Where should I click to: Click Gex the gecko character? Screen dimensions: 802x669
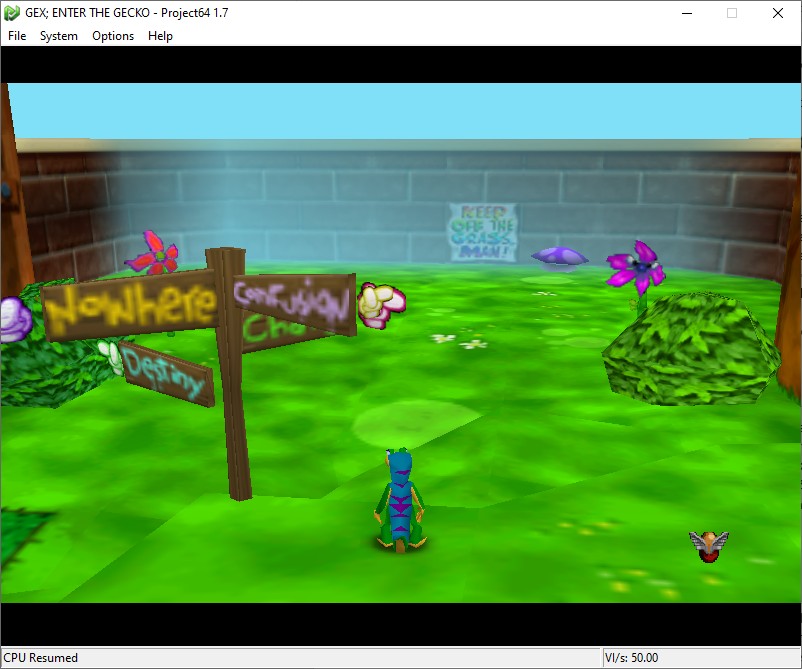coord(400,501)
